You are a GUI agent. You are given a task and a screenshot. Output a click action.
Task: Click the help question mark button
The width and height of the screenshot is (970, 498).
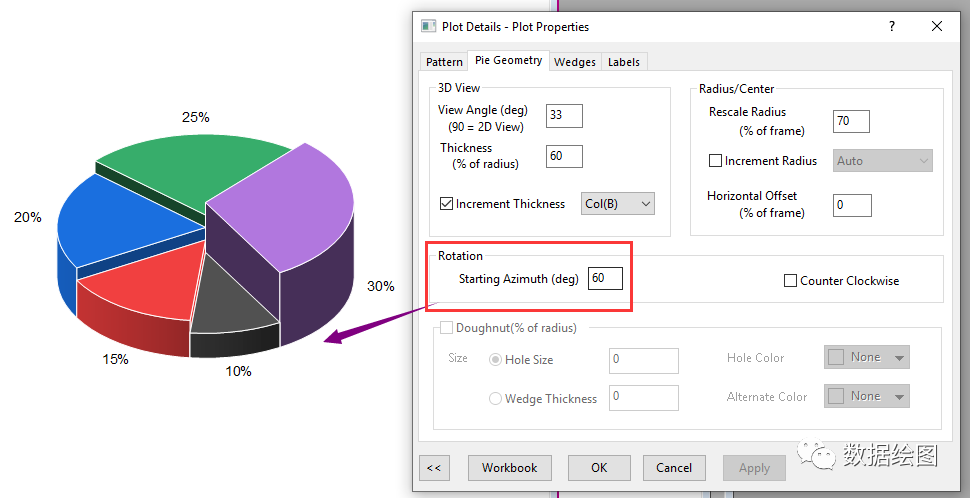tap(891, 26)
